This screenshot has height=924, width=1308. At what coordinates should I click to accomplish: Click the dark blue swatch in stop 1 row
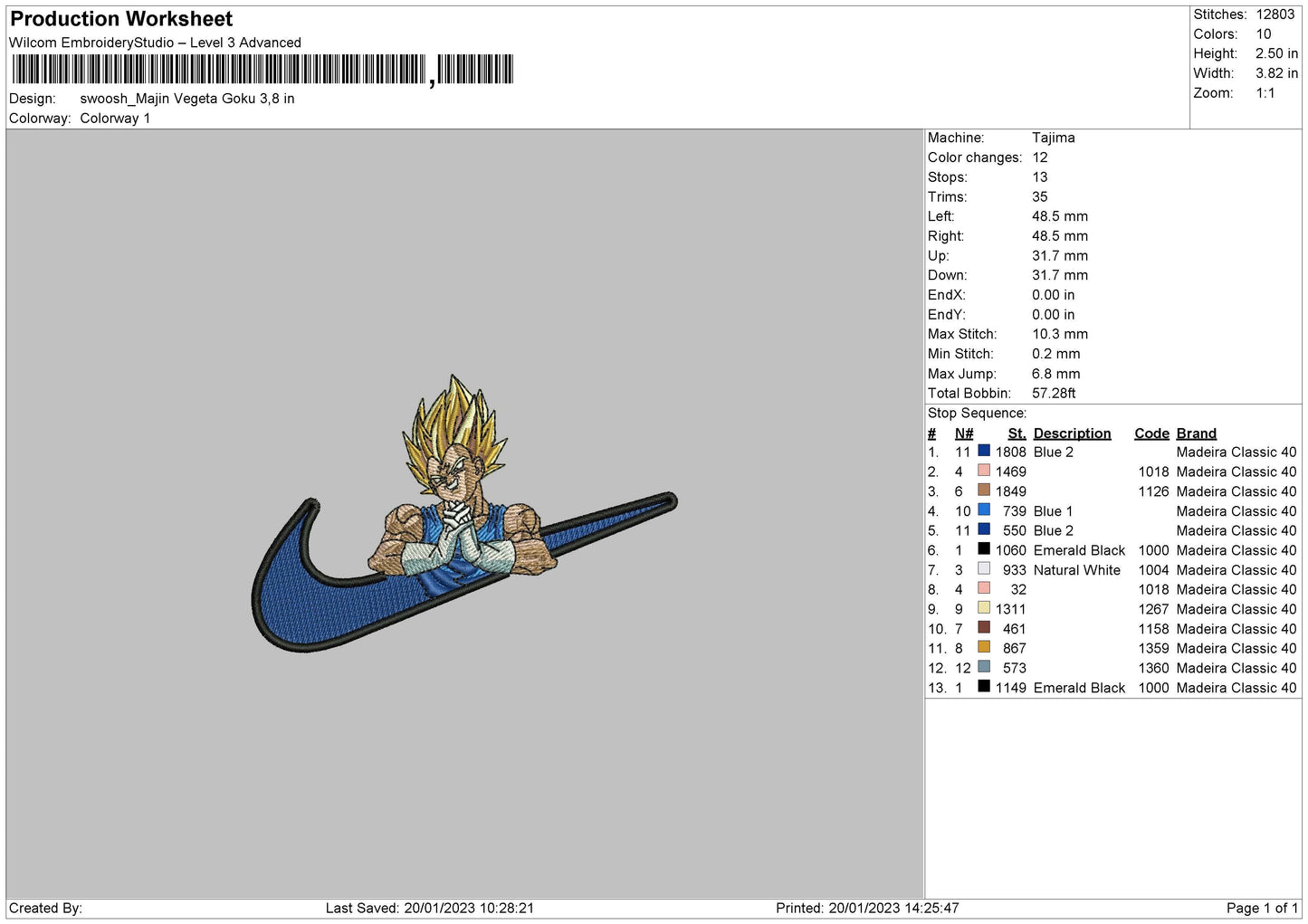[983, 451]
